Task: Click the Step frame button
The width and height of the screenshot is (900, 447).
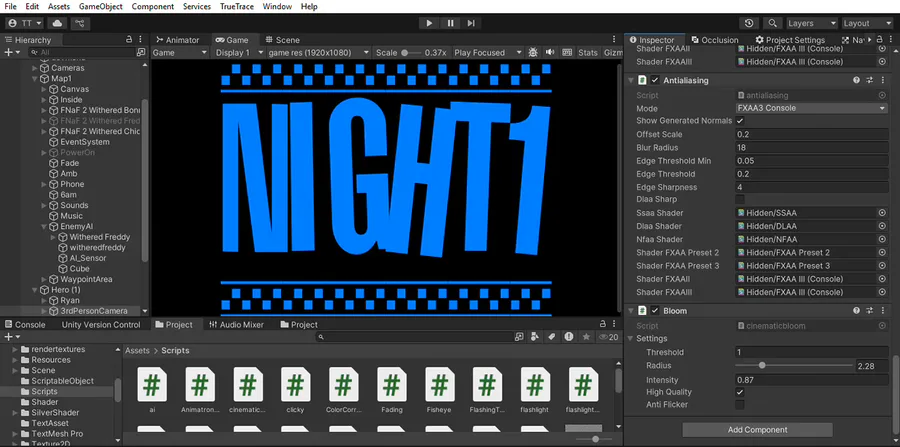Action: click(x=471, y=23)
